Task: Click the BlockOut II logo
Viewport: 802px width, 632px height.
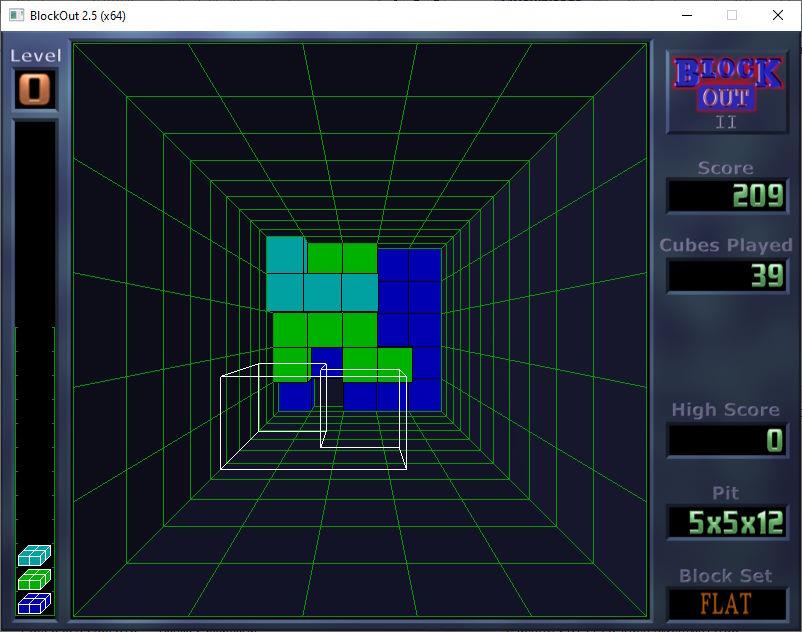Action: [x=727, y=93]
